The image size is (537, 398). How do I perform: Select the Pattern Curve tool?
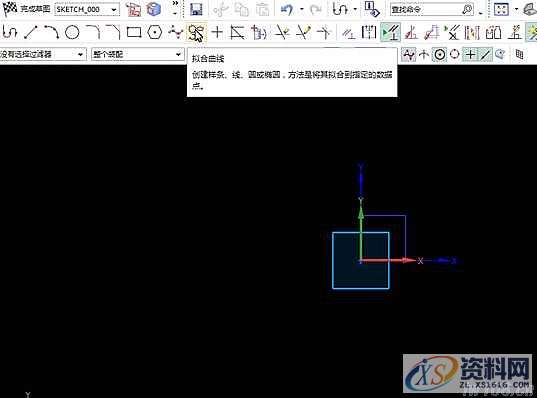(259, 33)
